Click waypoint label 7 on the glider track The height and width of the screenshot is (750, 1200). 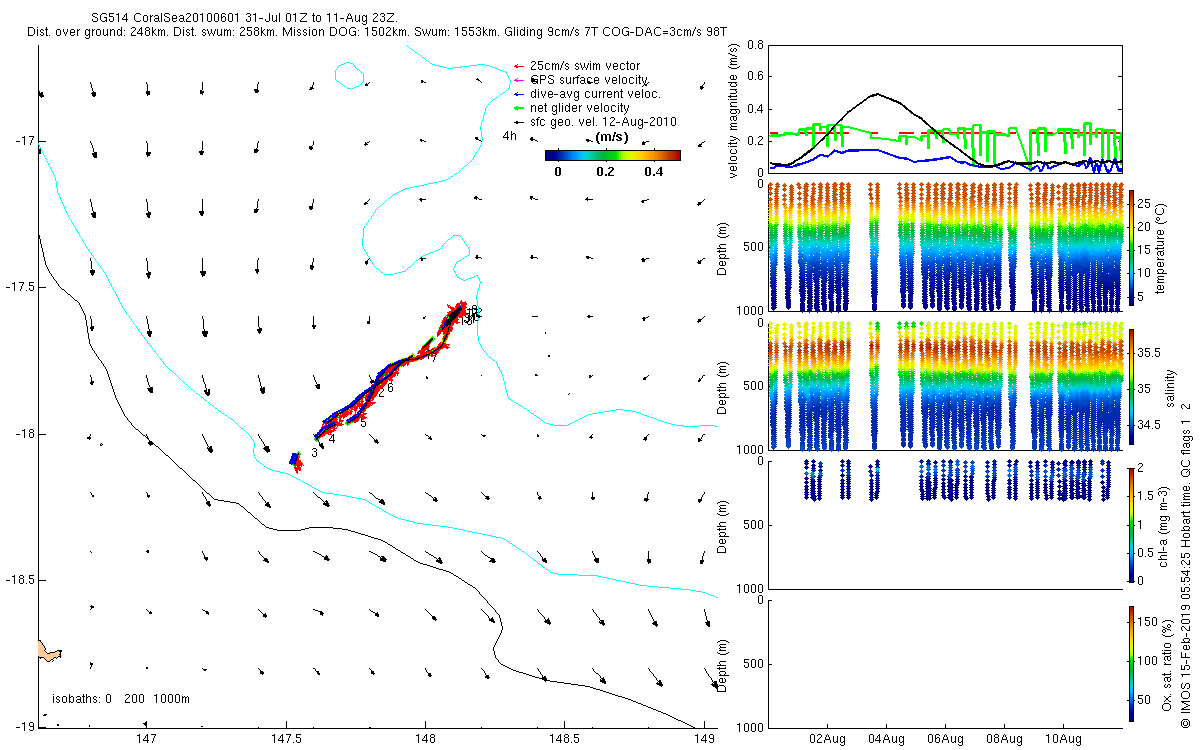tap(433, 357)
